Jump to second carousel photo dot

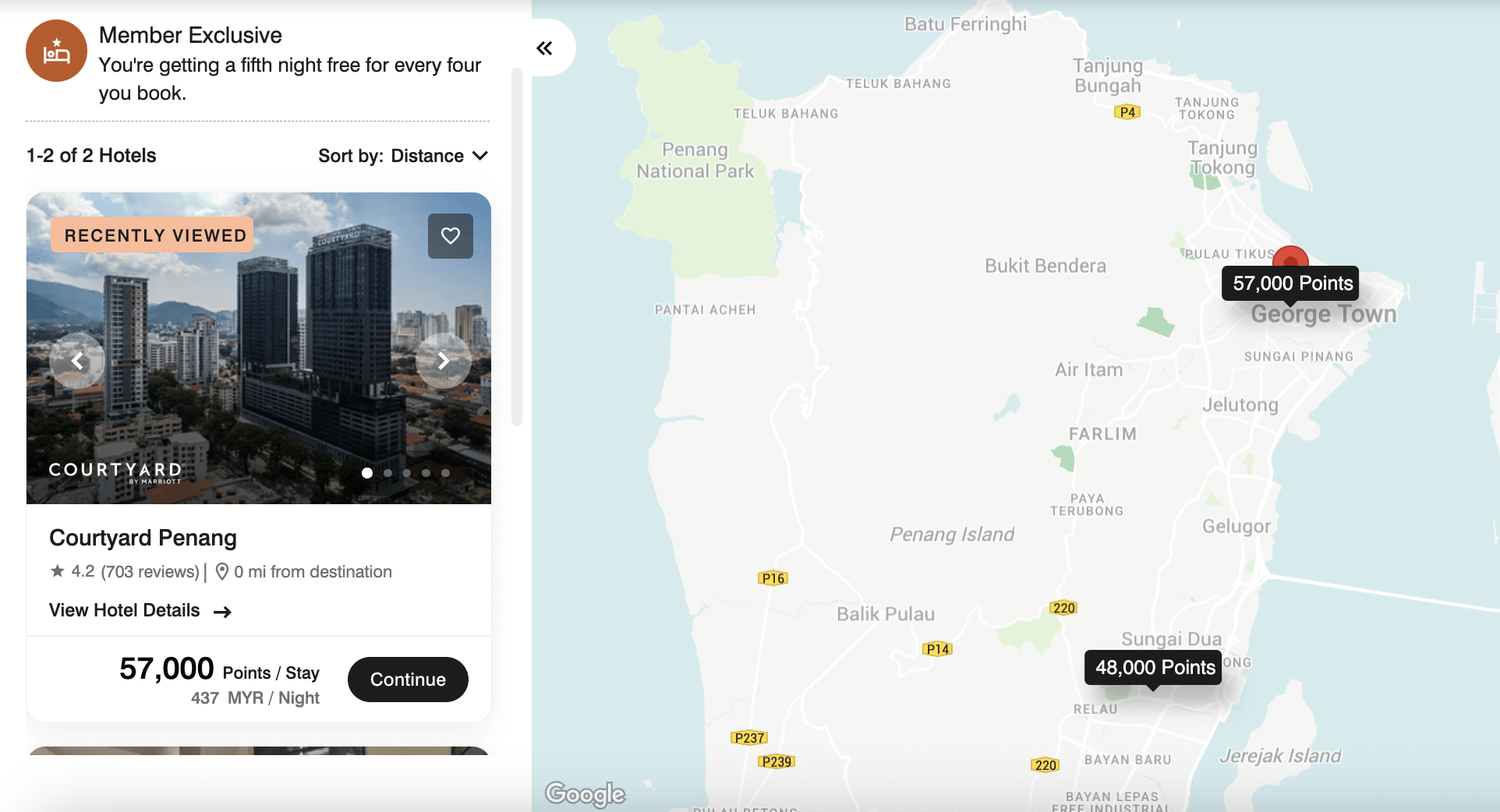point(387,473)
